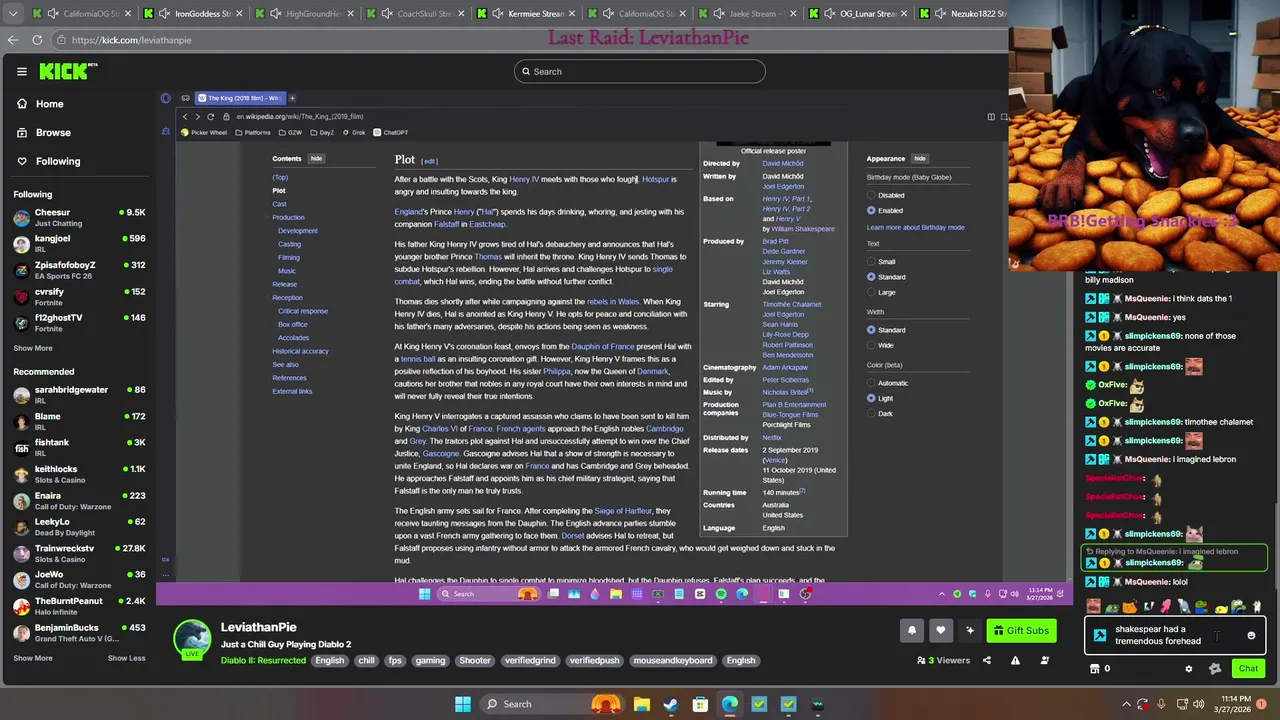Select the orange cat quick emote
Screen dimensions: 1280x720
[x=1129, y=606]
